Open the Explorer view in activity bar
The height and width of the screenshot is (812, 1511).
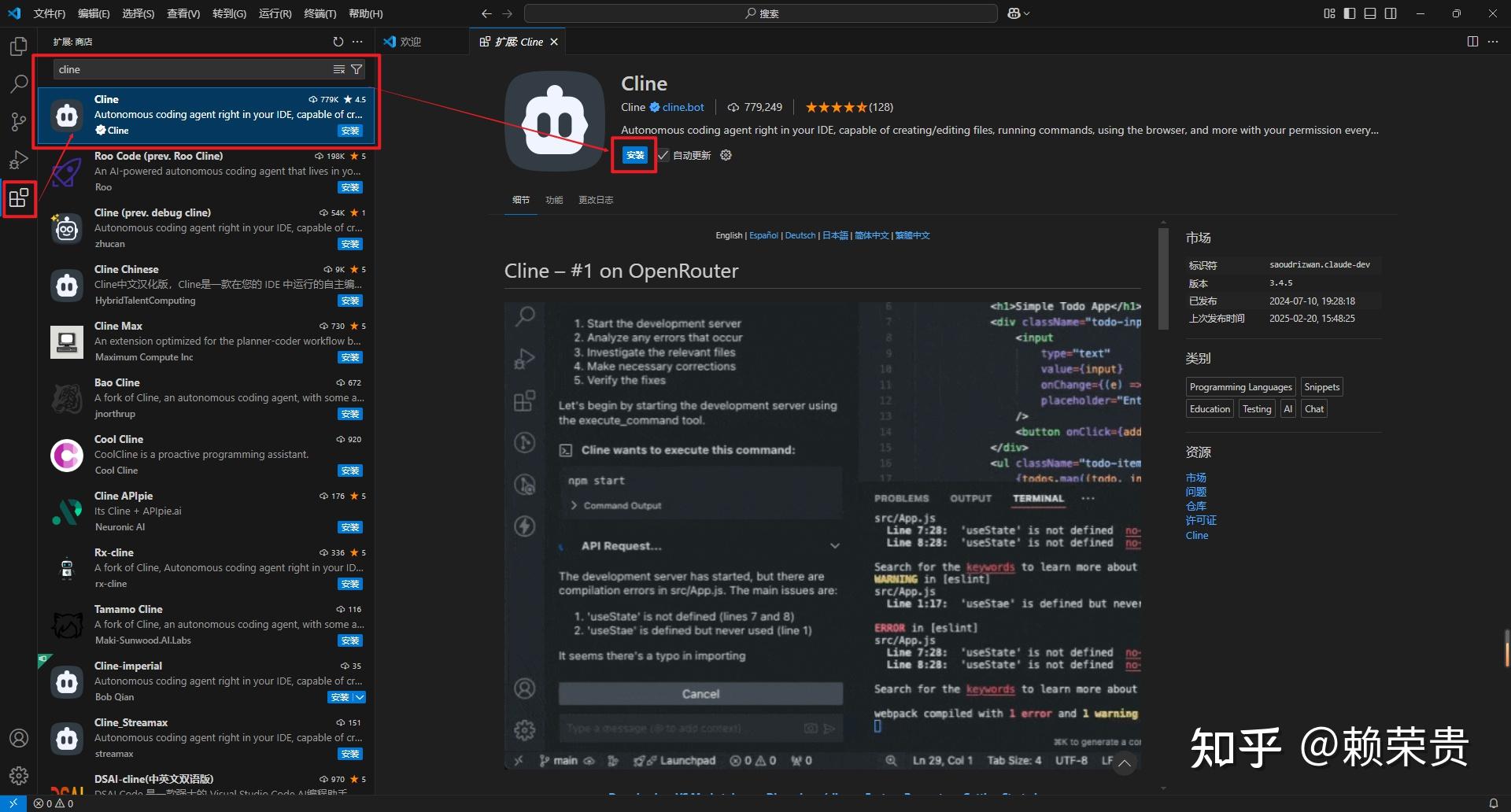tap(18, 46)
